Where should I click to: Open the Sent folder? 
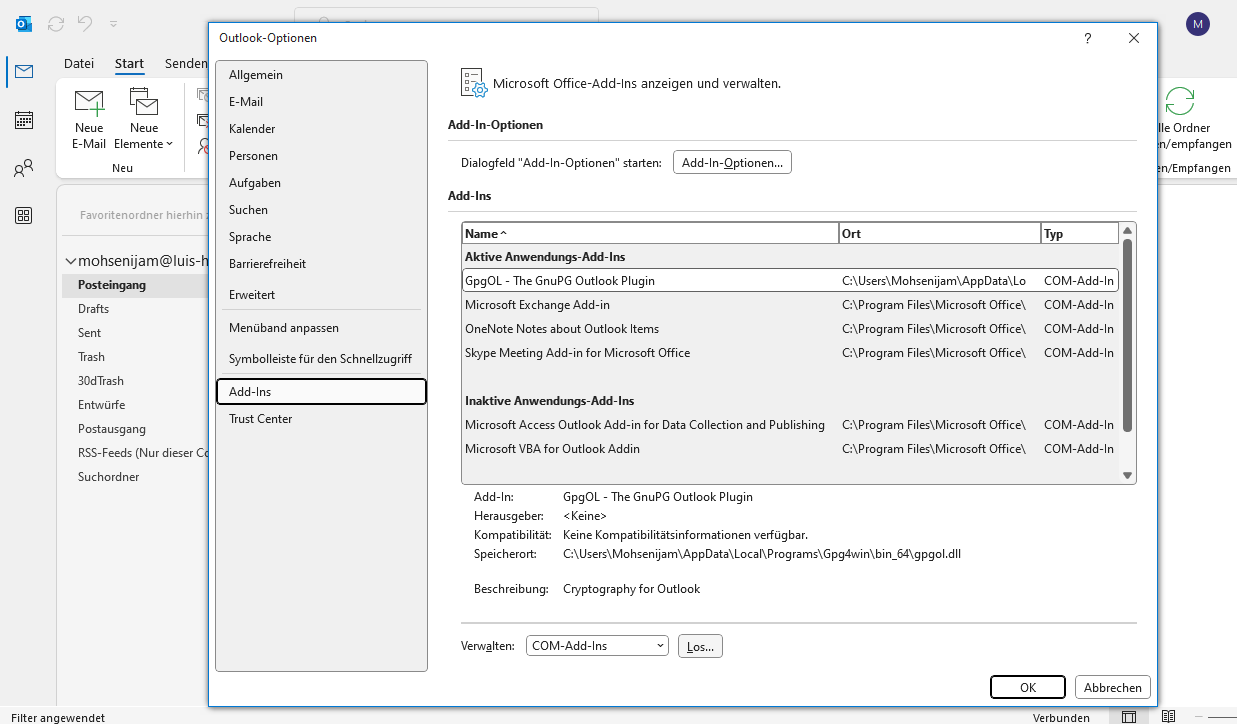tap(134, 333)
